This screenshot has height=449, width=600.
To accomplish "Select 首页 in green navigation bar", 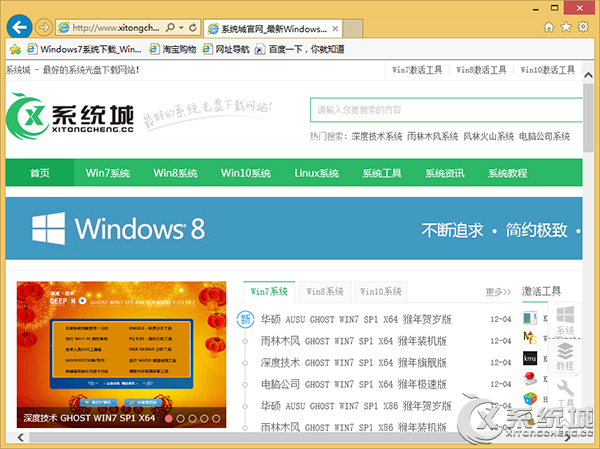I will [x=40, y=173].
